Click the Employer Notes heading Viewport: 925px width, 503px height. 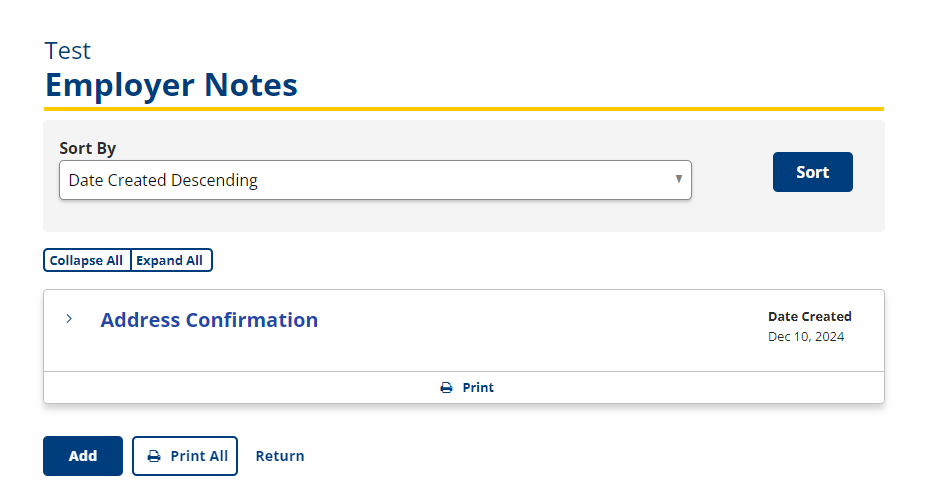(171, 85)
